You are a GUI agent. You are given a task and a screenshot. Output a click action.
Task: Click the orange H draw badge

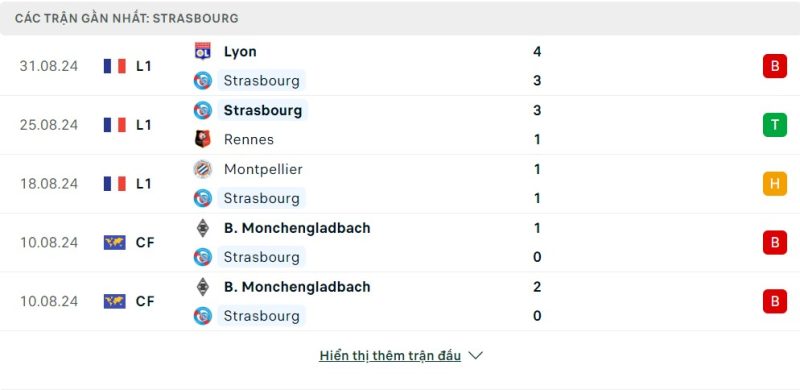click(x=774, y=184)
